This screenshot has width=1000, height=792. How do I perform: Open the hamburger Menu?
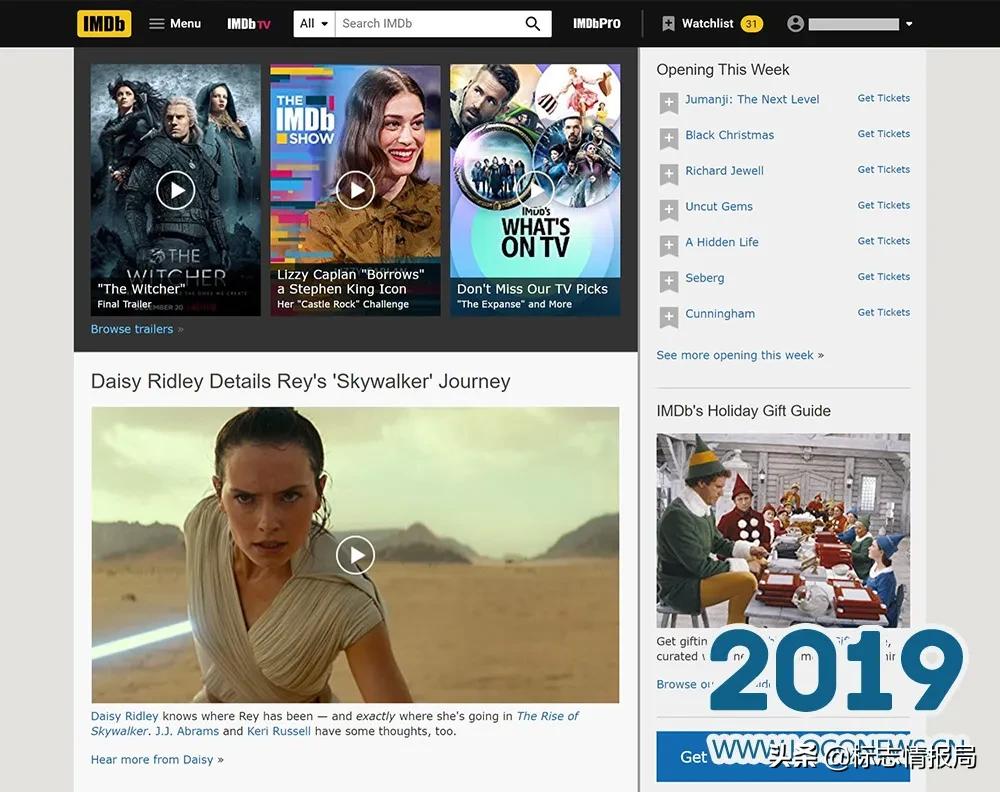click(175, 24)
